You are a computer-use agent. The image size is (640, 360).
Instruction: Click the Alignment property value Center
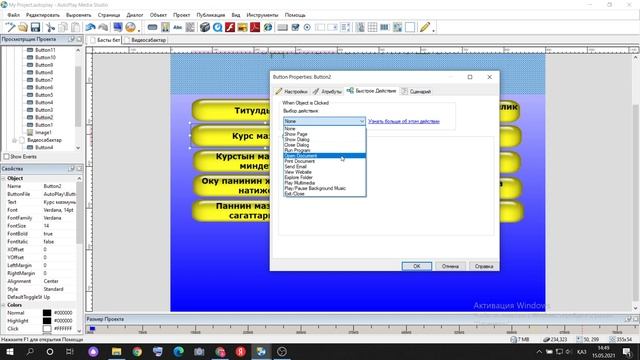click(x=59, y=281)
